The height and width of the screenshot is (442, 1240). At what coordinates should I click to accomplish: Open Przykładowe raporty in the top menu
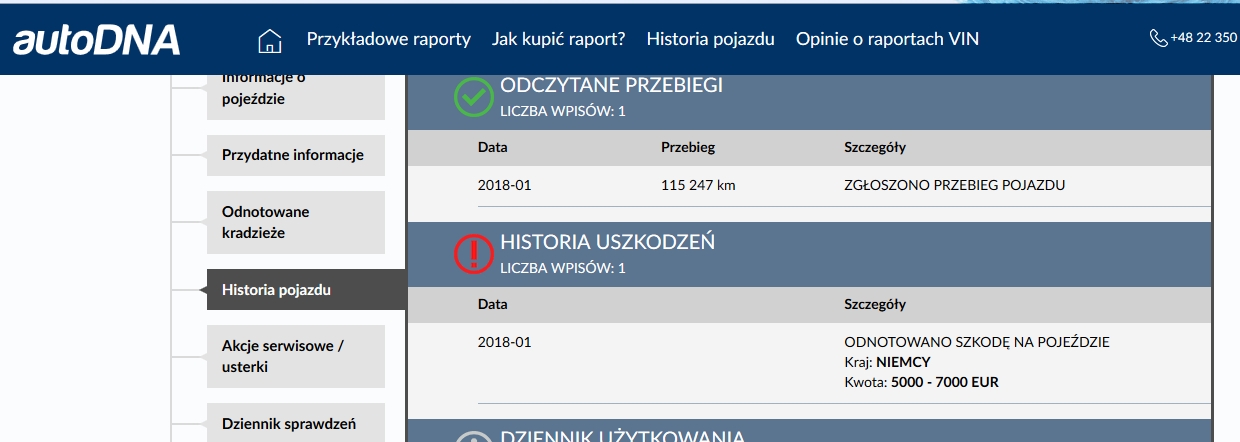click(x=388, y=40)
